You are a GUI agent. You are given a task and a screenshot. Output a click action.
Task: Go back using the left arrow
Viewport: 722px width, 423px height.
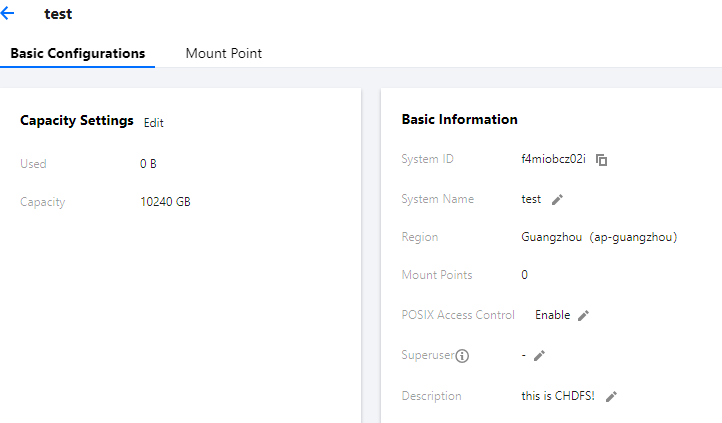pyautogui.click(x=9, y=15)
